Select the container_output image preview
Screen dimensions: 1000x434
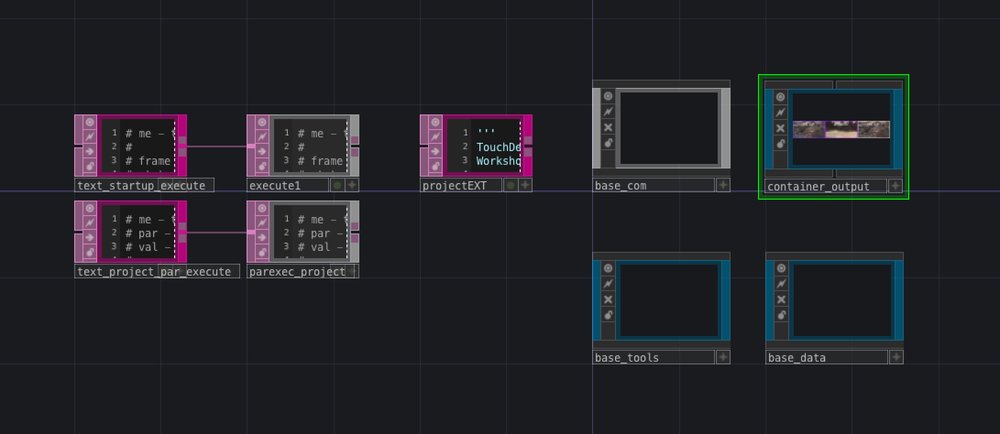[841, 129]
